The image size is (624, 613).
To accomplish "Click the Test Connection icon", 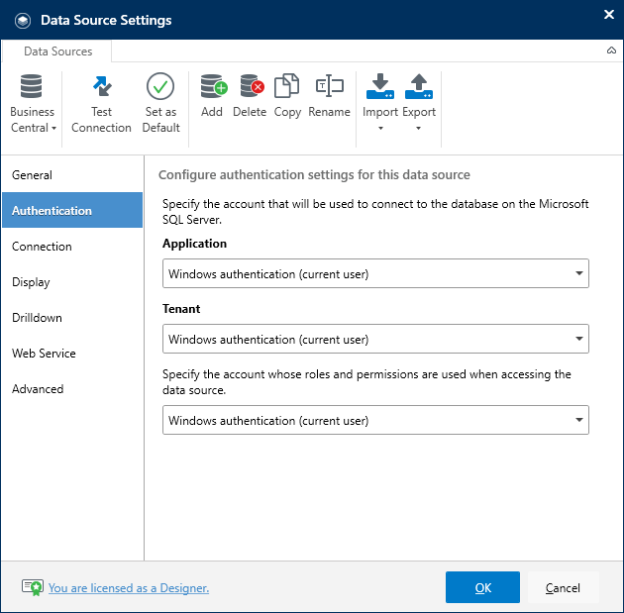I will pos(101,86).
